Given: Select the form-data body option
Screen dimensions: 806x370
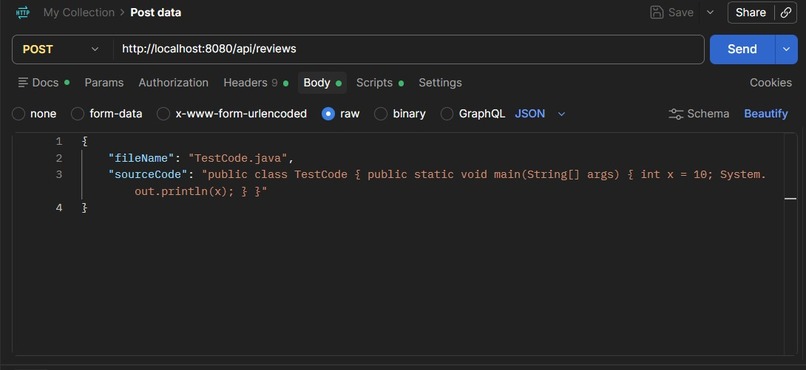Looking at the screenshot, I should click(x=77, y=114).
